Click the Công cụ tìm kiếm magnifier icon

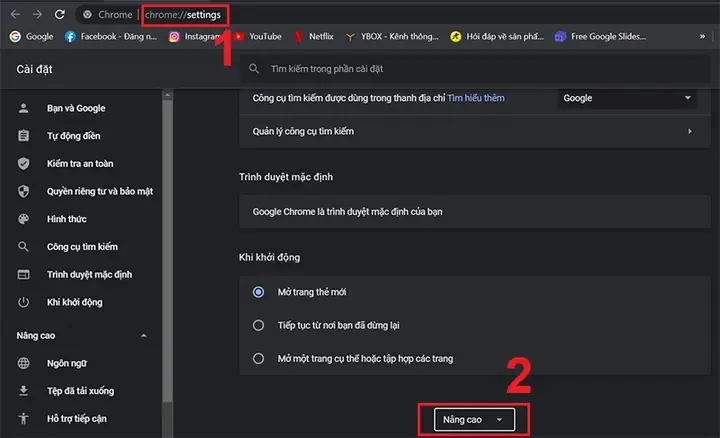tap(23, 247)
